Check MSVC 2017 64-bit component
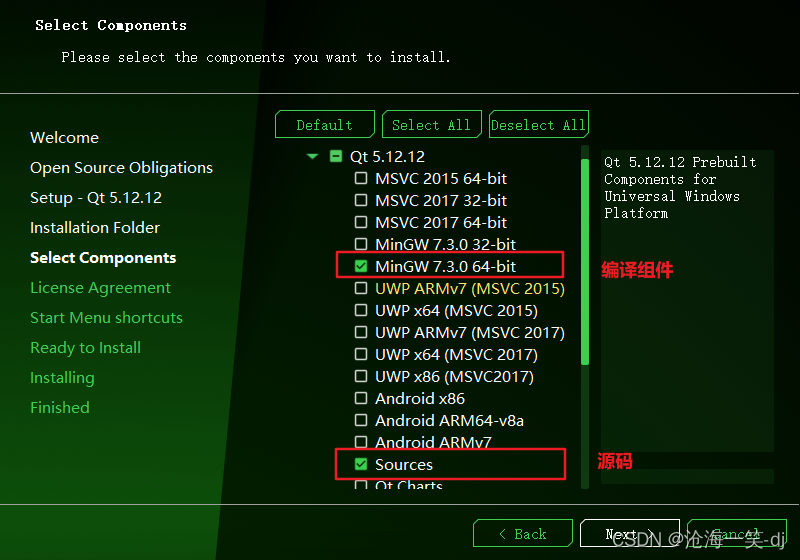This screenshot has width=800, height=560. tap(361, 222)
